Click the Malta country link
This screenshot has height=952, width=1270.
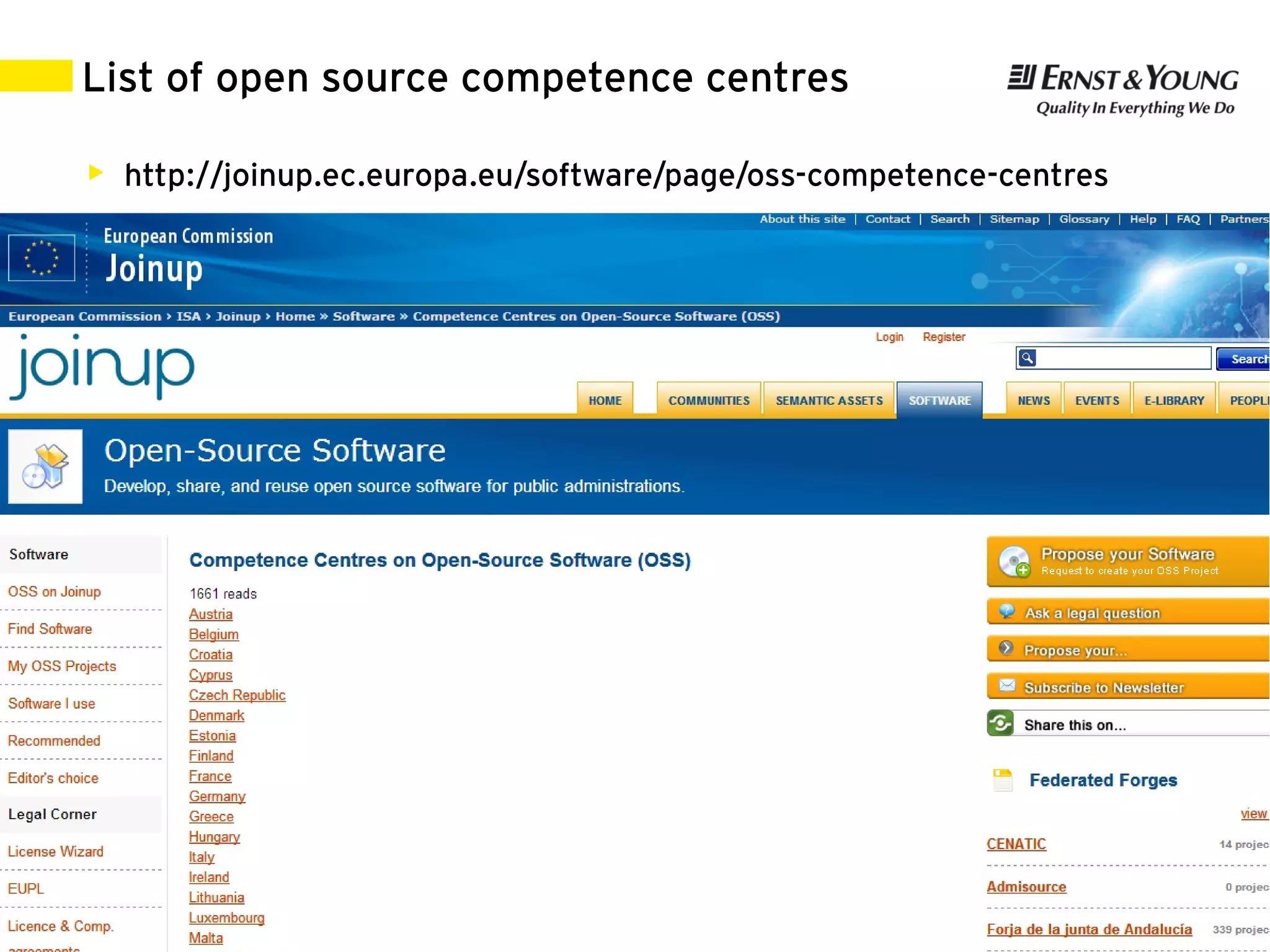pyautogui.click(x=206, y=938)
